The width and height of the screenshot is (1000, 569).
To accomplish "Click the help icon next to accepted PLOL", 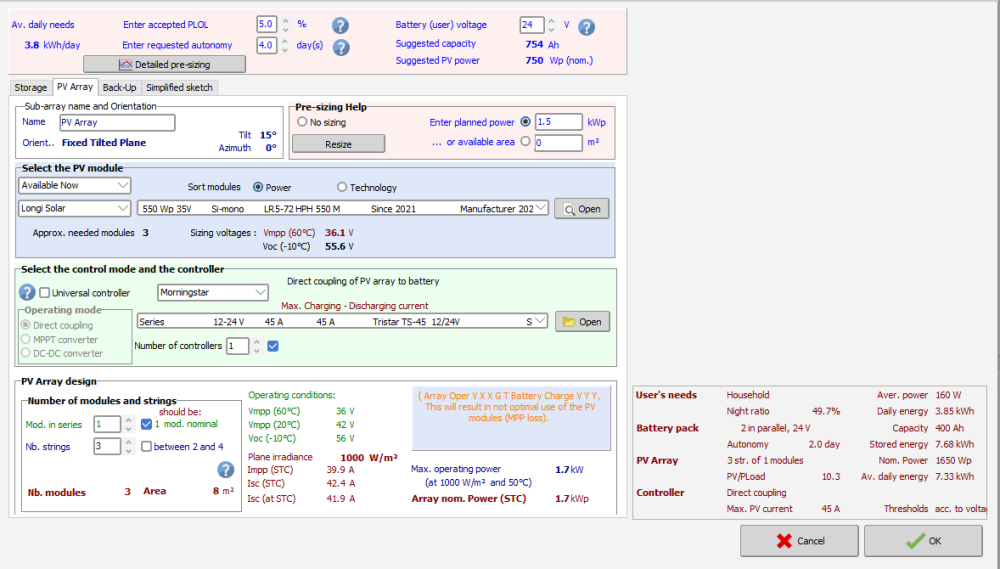I will click(340, 25).
